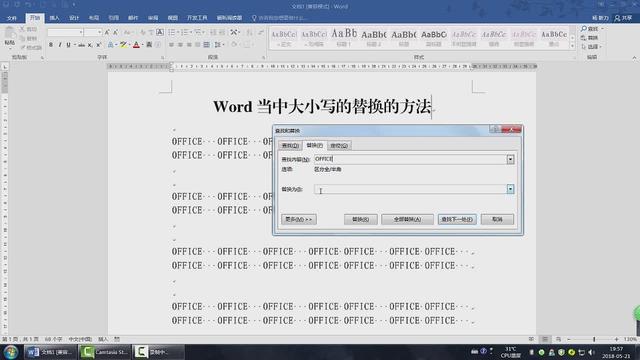Viewport: 640px width, 360px height.
Task: Click the character border A icon
Action: point(160,32)
